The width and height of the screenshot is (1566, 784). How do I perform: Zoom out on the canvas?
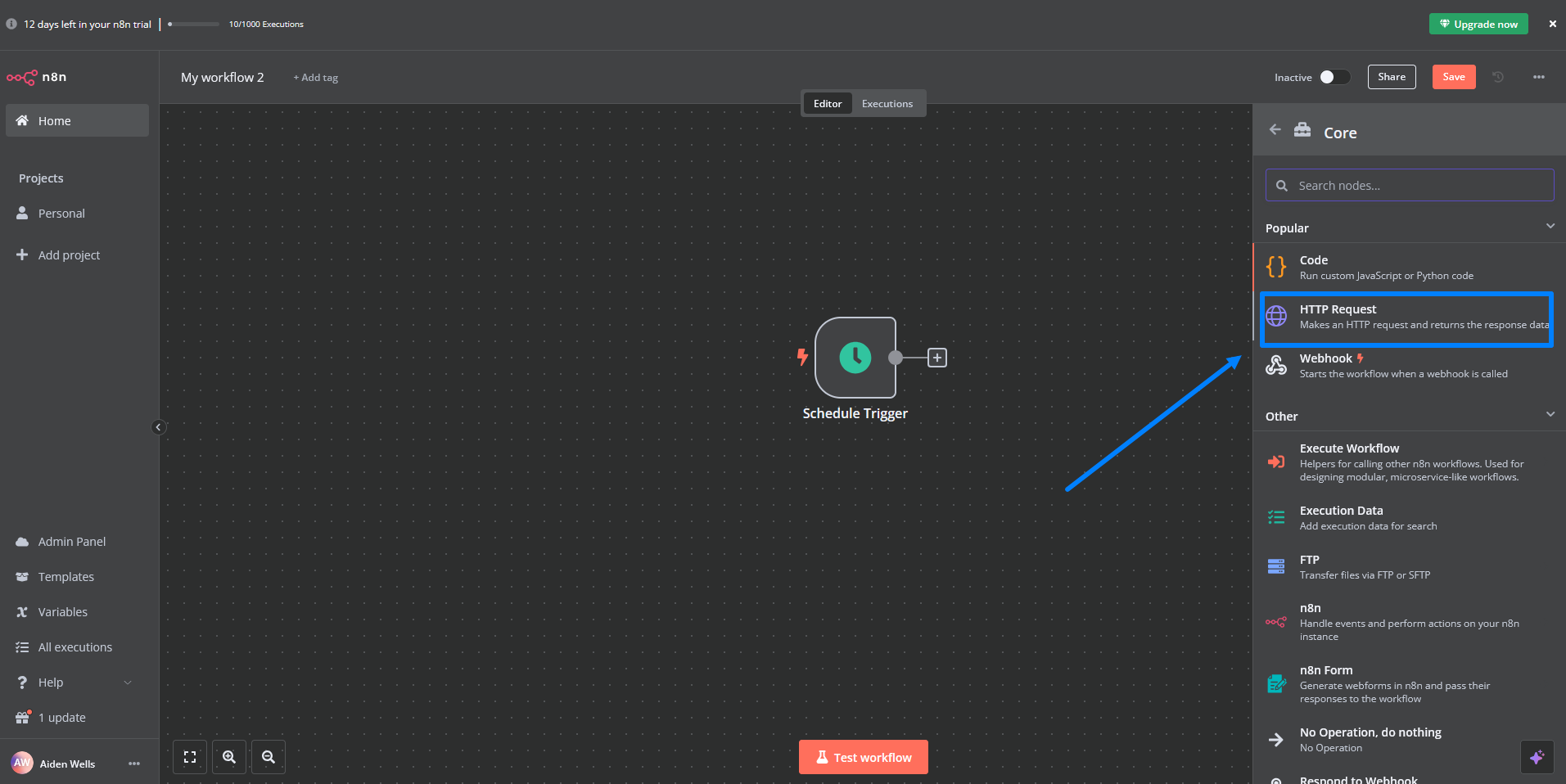(269, 757)
